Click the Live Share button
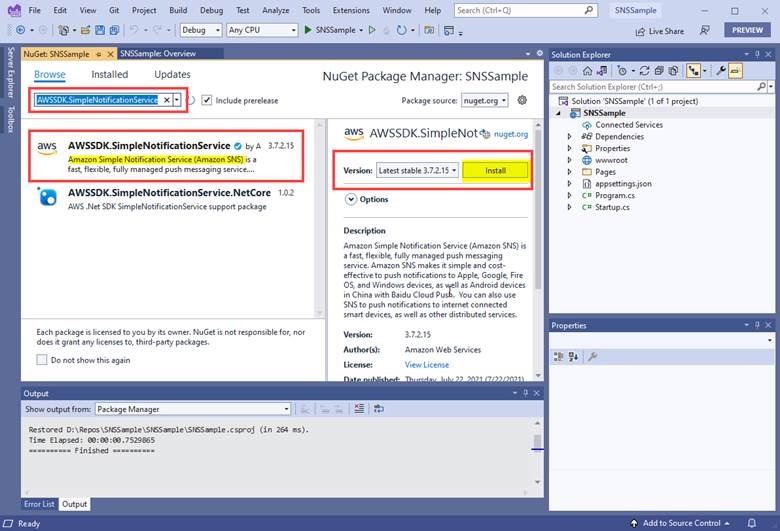Screen dimensions: 780x531 point(660,31)
